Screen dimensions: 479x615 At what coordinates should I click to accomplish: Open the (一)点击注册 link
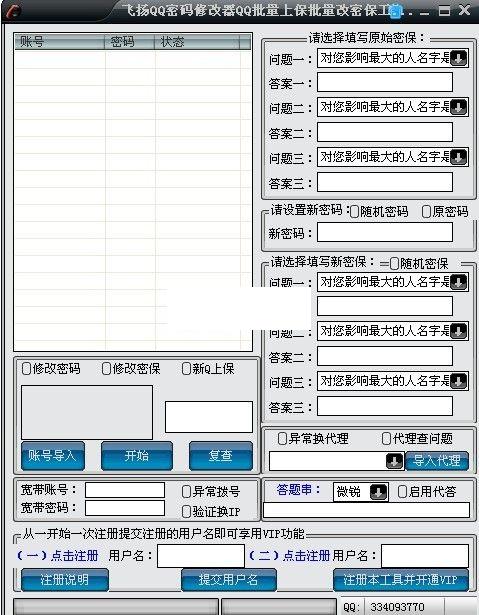pyautogui.click(x=58, y=555)
